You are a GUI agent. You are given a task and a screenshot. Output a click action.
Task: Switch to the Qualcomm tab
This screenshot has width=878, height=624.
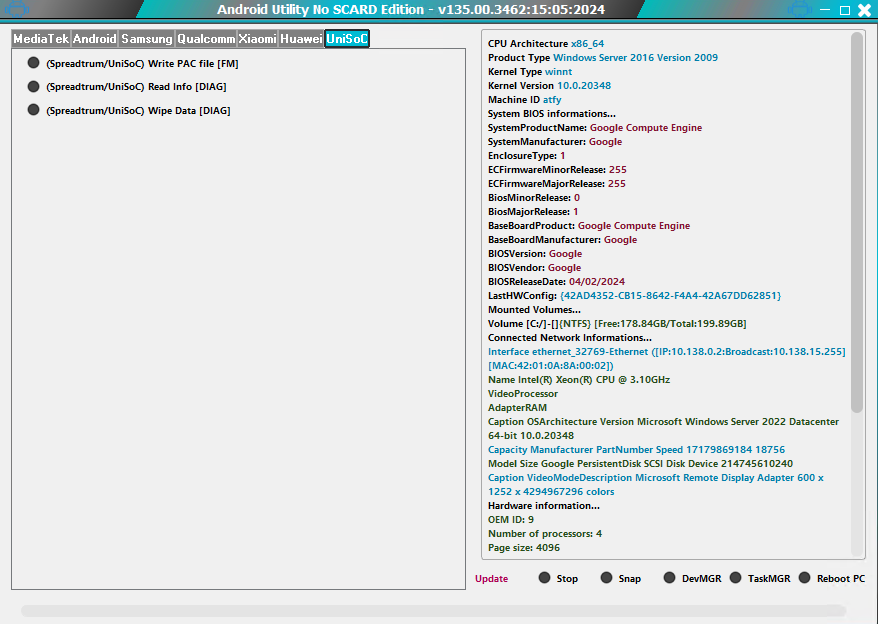point(206,39)
